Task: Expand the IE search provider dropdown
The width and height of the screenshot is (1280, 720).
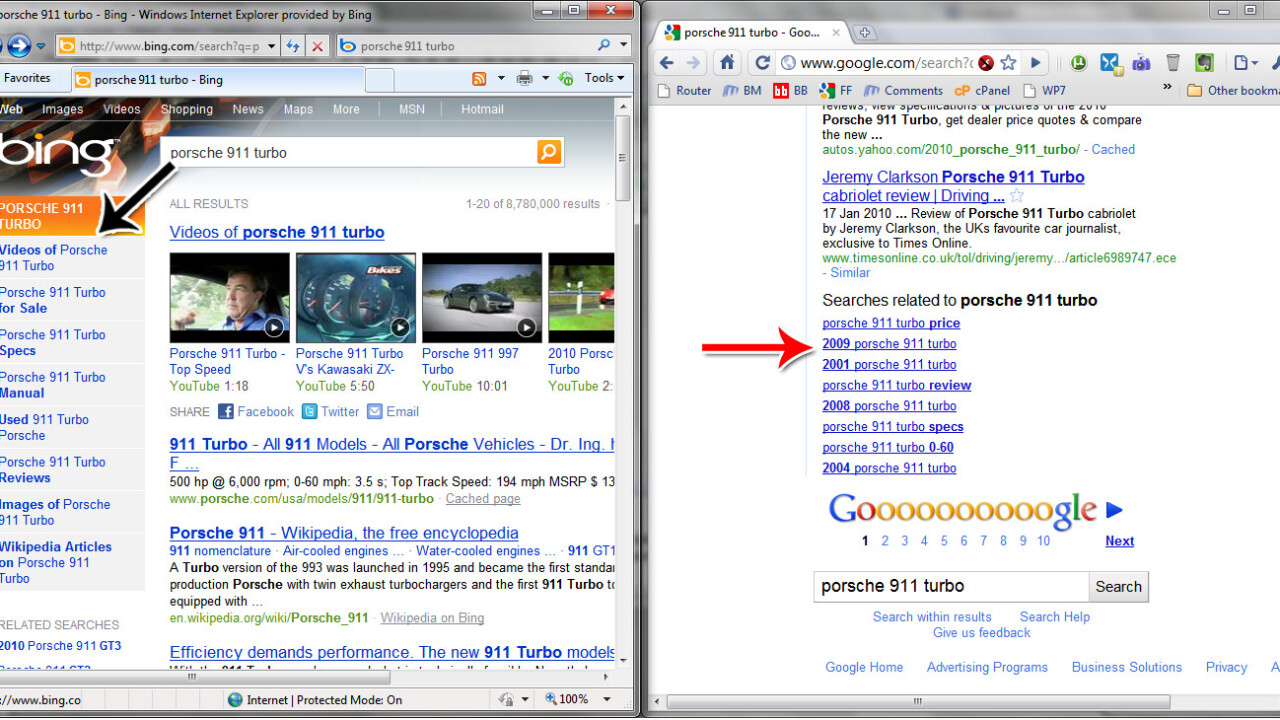Action: click(x=623, y=46)
